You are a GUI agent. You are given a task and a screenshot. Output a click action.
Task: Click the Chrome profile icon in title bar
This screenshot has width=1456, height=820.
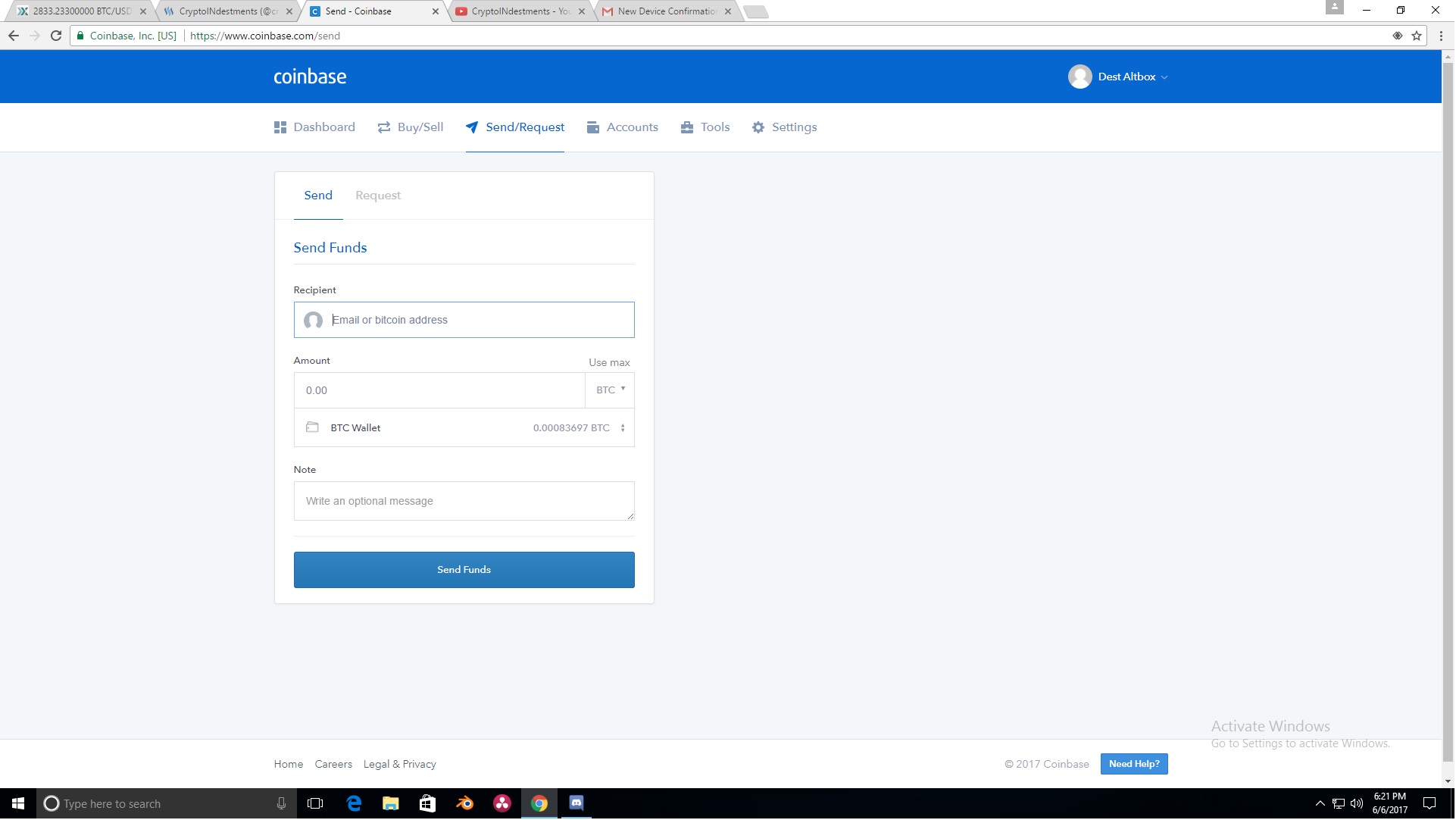[x=1335, y=7]
